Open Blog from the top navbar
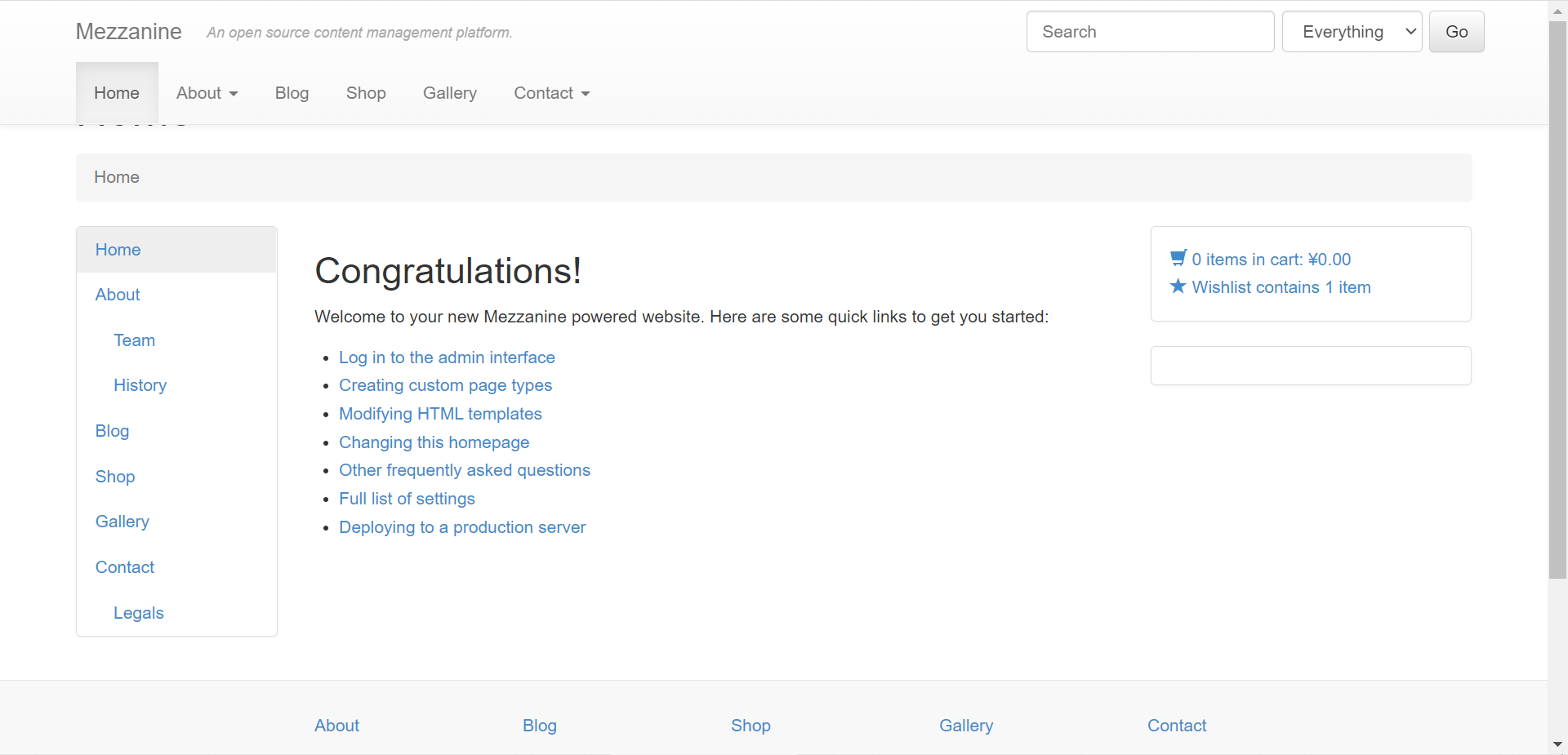1568x755 pixels. 292,93
